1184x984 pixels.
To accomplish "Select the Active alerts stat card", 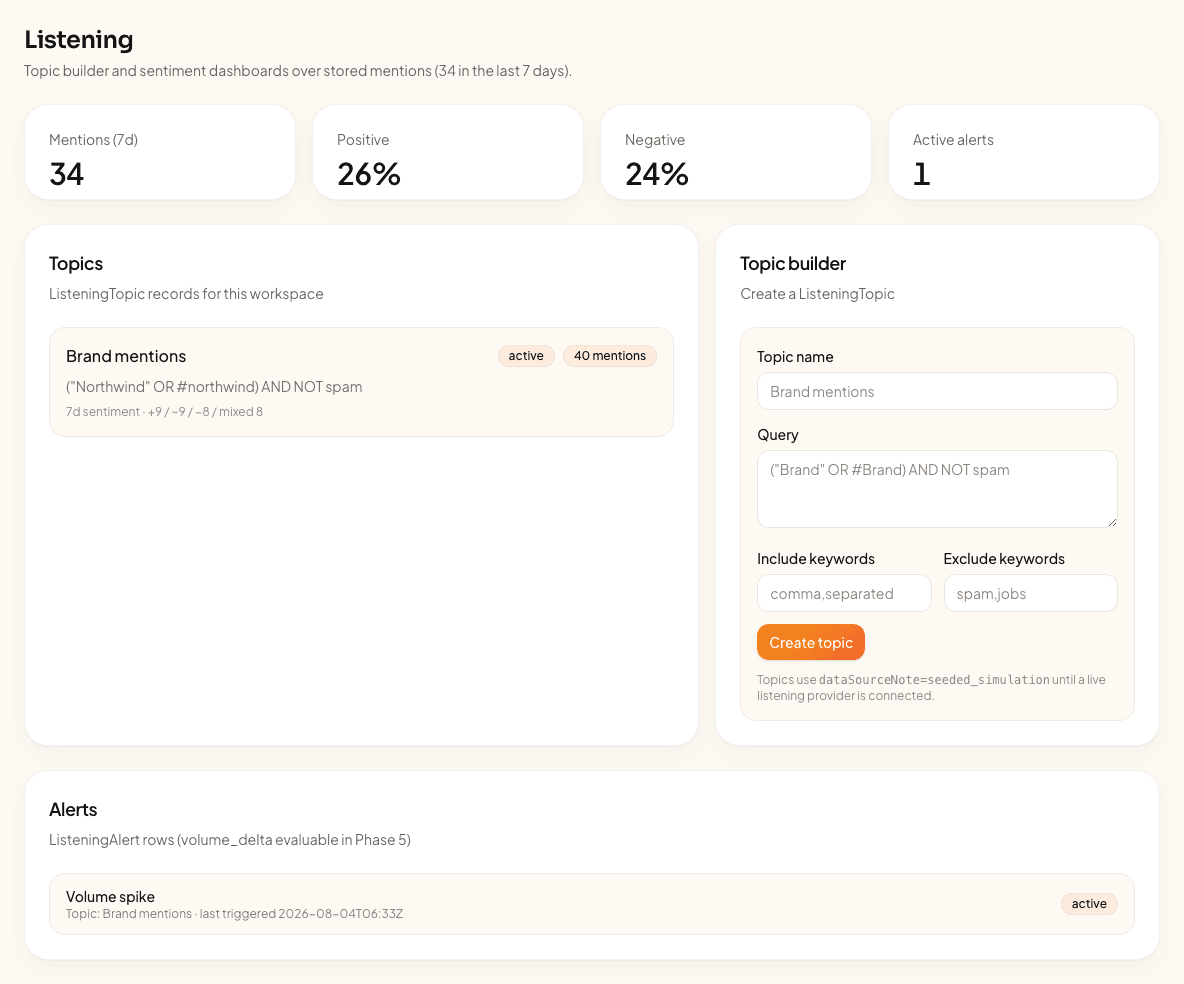I will click(1024, 153).
